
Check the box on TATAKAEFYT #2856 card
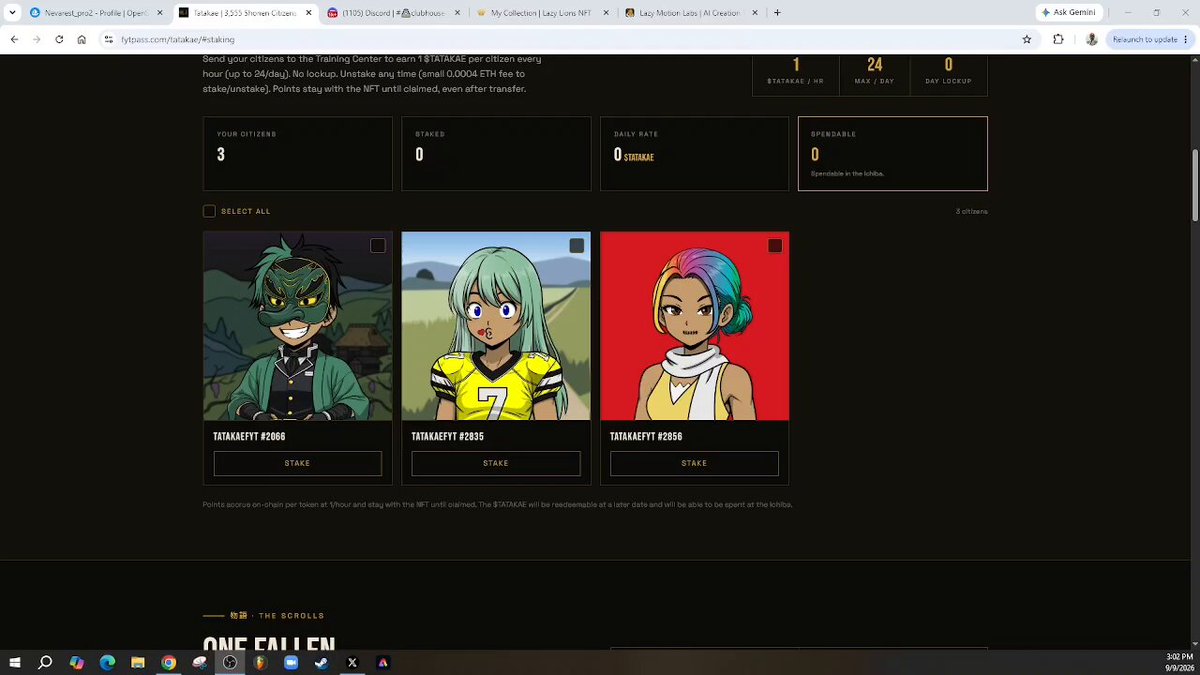(x=775, y=246)
